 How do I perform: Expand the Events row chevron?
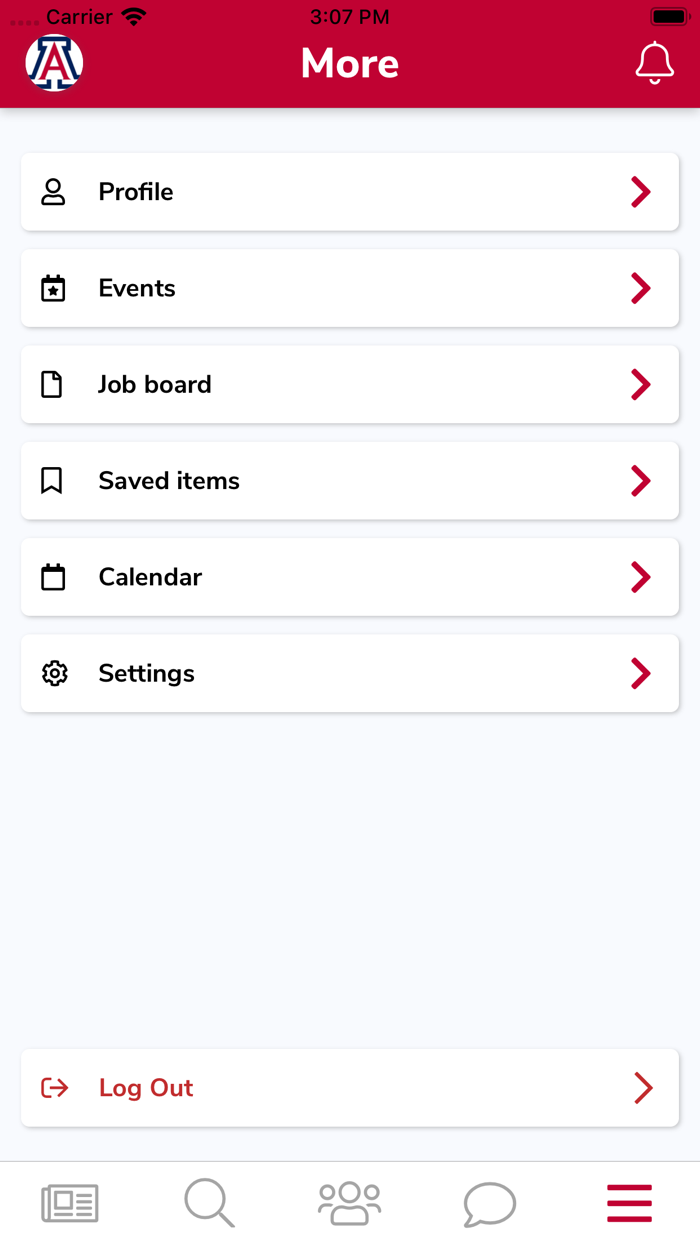coord(641,288)
